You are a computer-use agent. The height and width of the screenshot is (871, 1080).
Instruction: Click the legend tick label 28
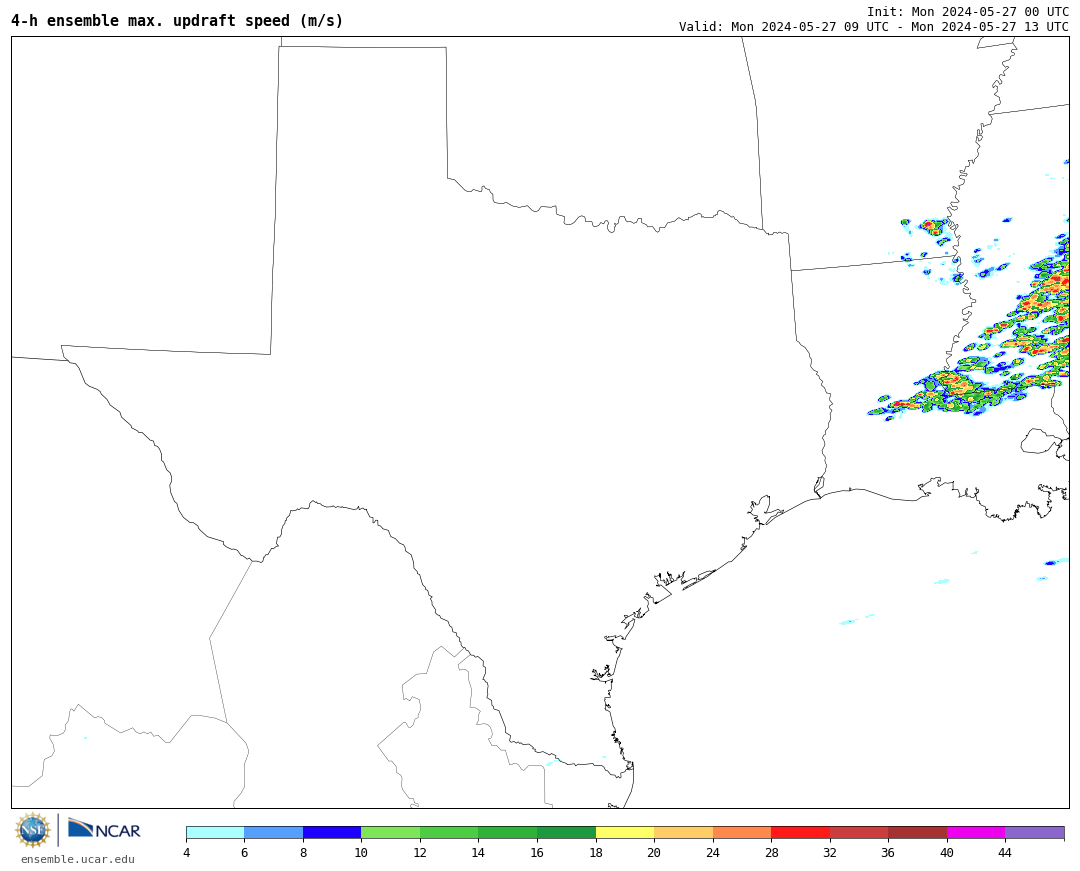coord(771,852)
